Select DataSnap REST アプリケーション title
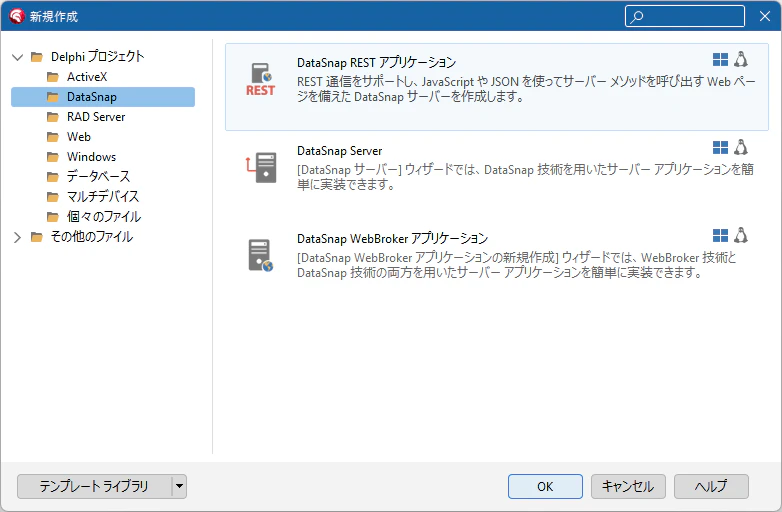782x512 pixels. coord(377,62)
